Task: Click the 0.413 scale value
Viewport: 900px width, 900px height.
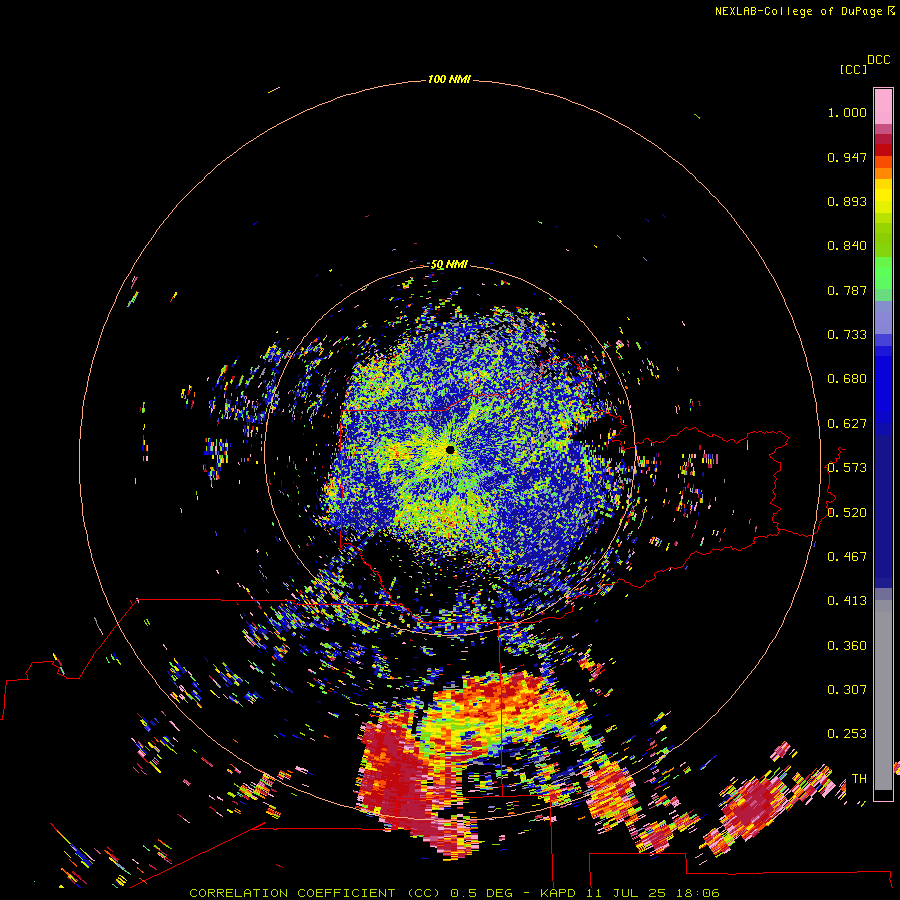Action: click(847, 601)
